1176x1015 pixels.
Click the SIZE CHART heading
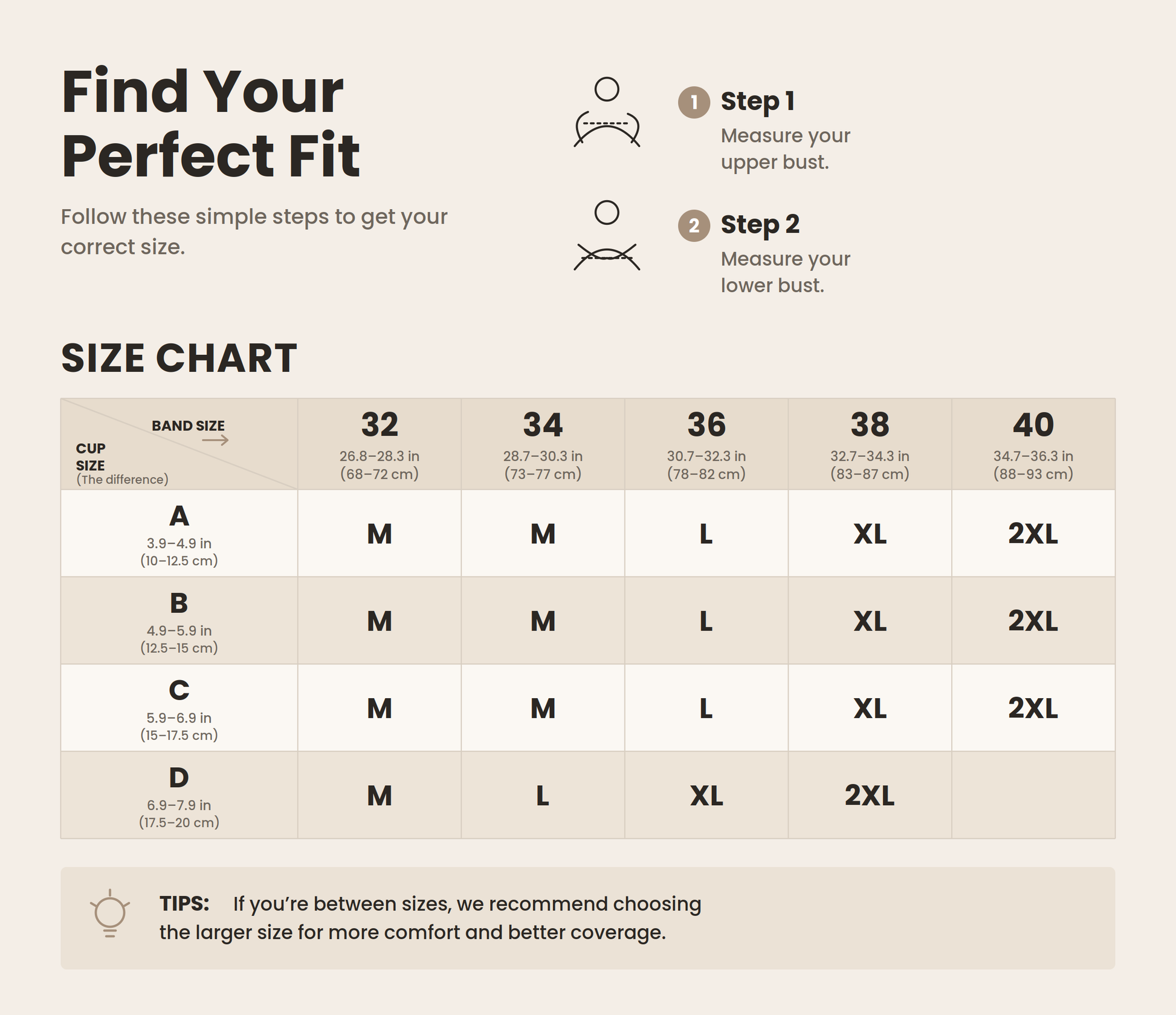click(x=179, y=358)
